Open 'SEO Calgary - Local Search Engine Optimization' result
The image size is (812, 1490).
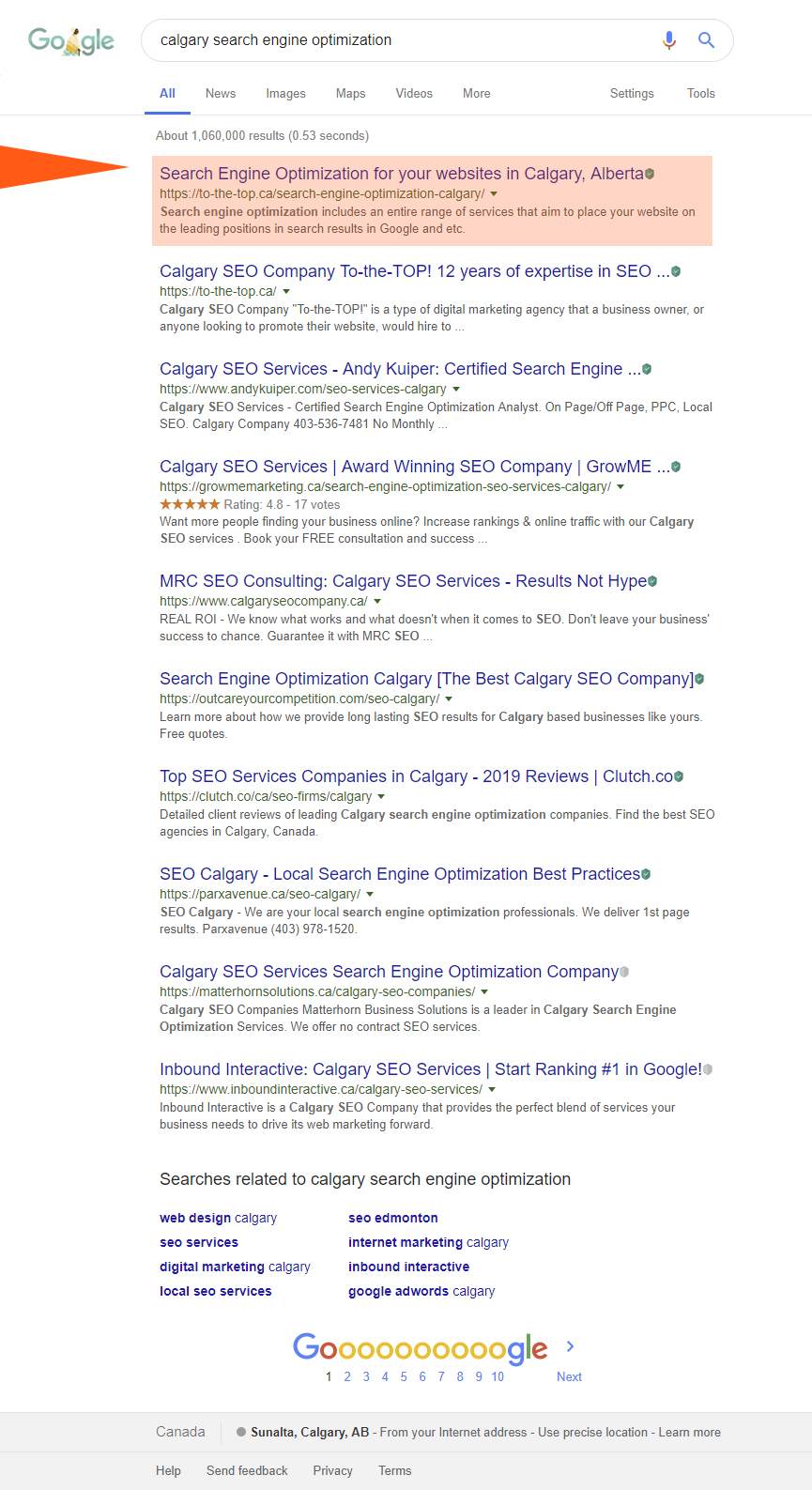coord(400,874)
